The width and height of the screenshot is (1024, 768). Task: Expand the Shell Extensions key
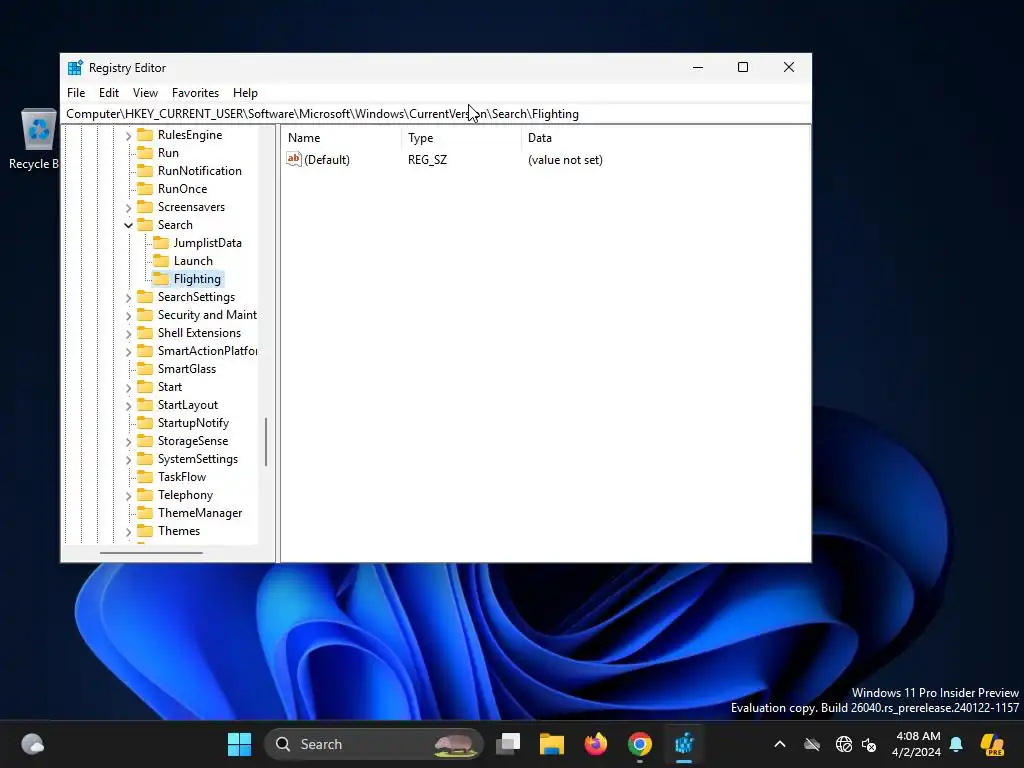tap(129, 334)
